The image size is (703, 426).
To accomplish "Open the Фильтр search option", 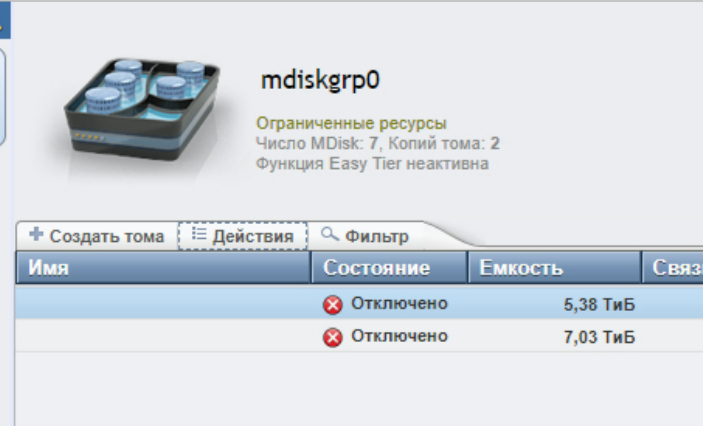I will [x=365, y=236].
